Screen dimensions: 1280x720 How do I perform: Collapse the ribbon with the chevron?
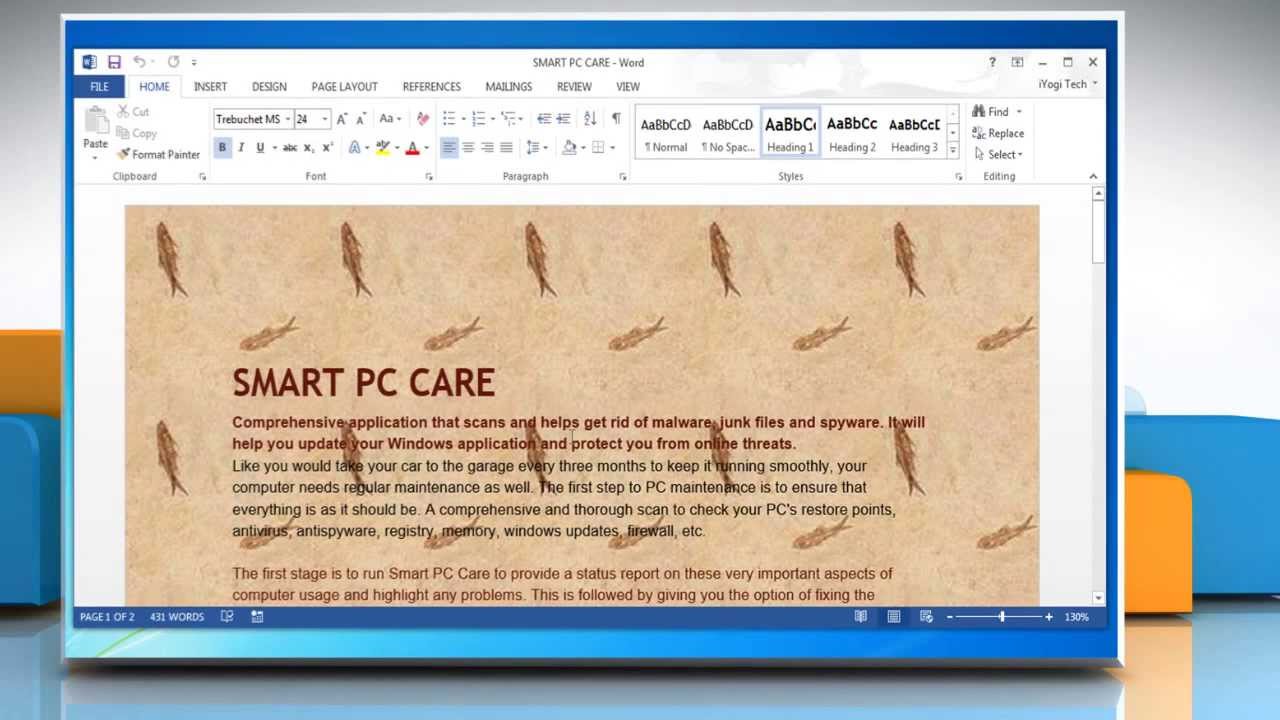(x=1093, y=176)
